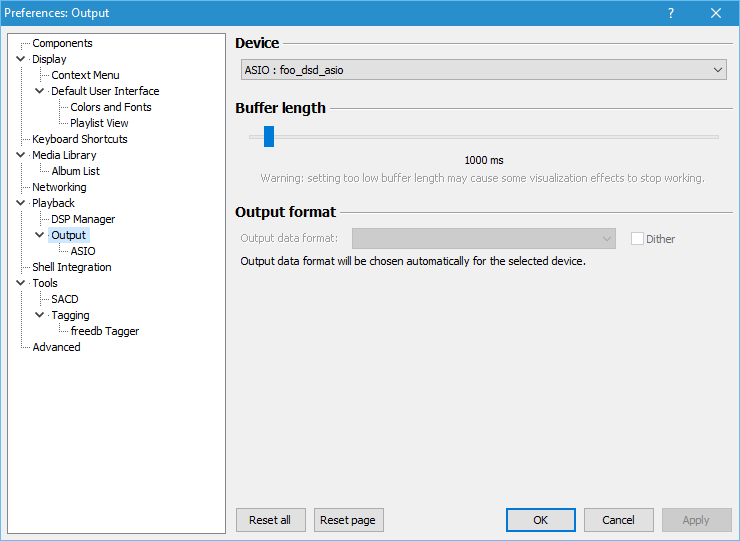Click the Help question mark icon
Screen dimensions: 740x541
(x=670, y=13)
